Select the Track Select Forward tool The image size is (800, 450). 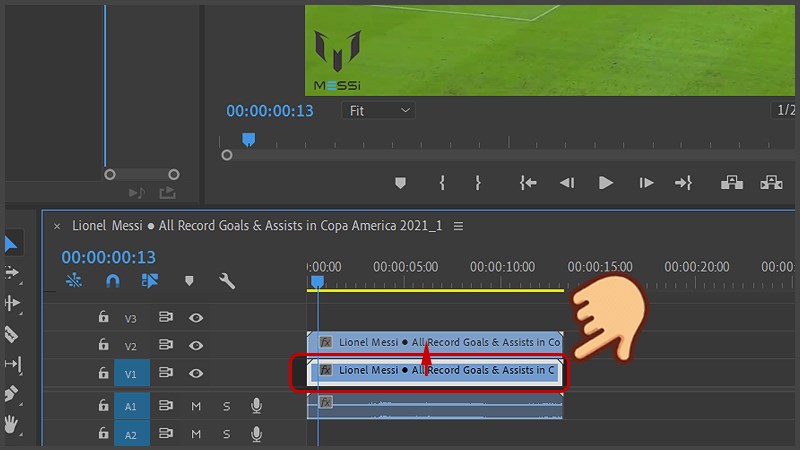pos(12,272)
